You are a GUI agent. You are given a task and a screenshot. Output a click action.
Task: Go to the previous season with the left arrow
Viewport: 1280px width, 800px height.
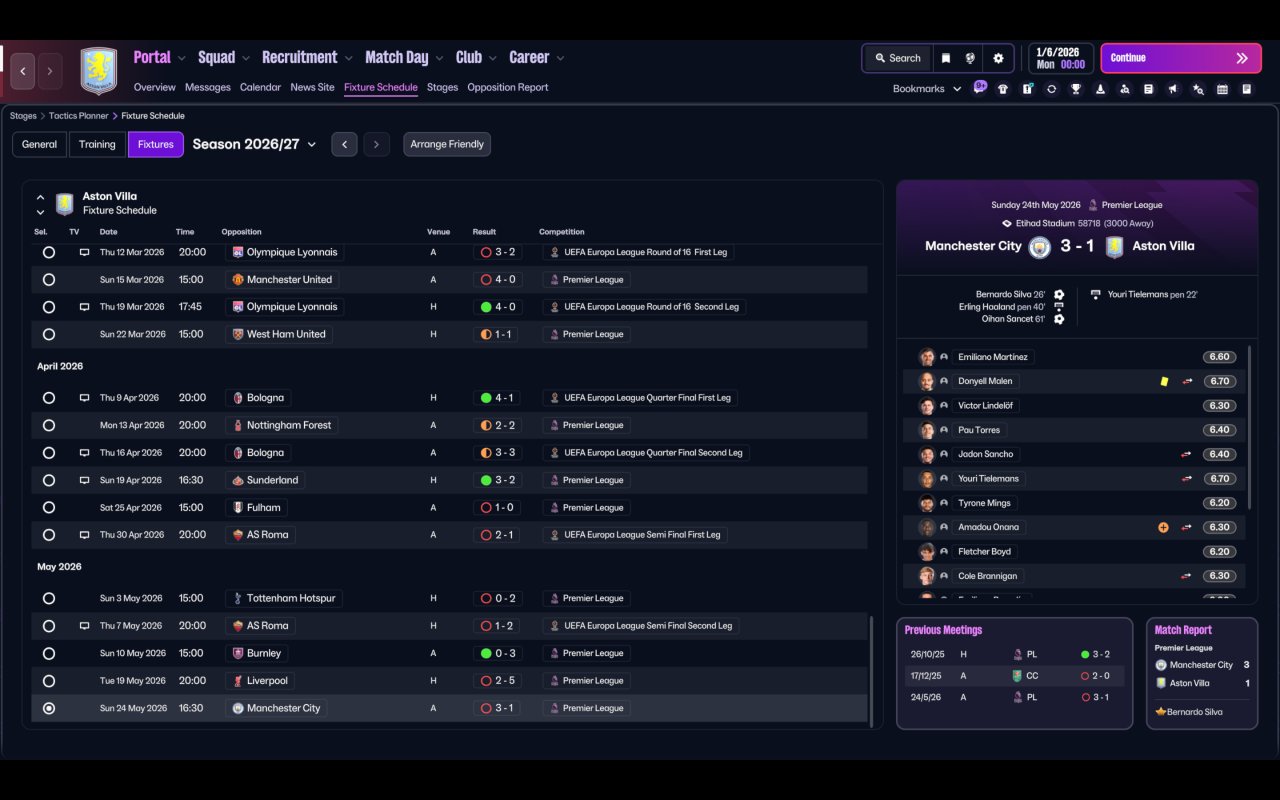(344, 144)
